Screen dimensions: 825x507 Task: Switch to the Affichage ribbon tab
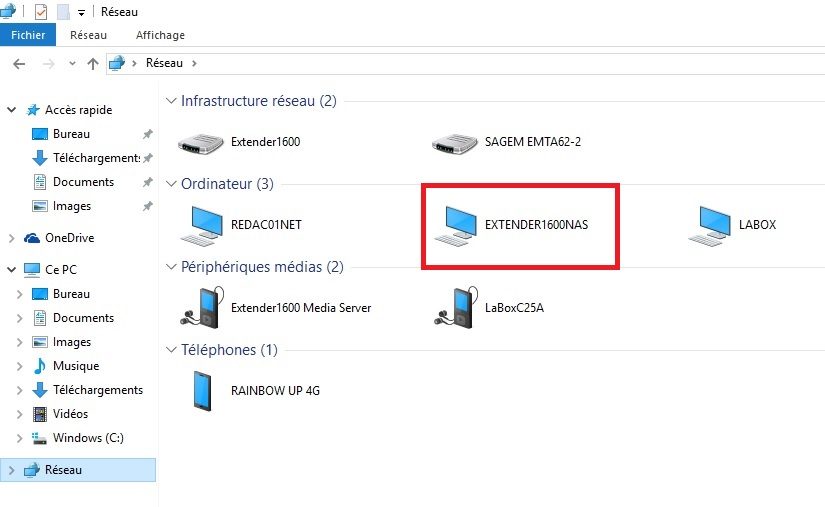coord(160,35)
